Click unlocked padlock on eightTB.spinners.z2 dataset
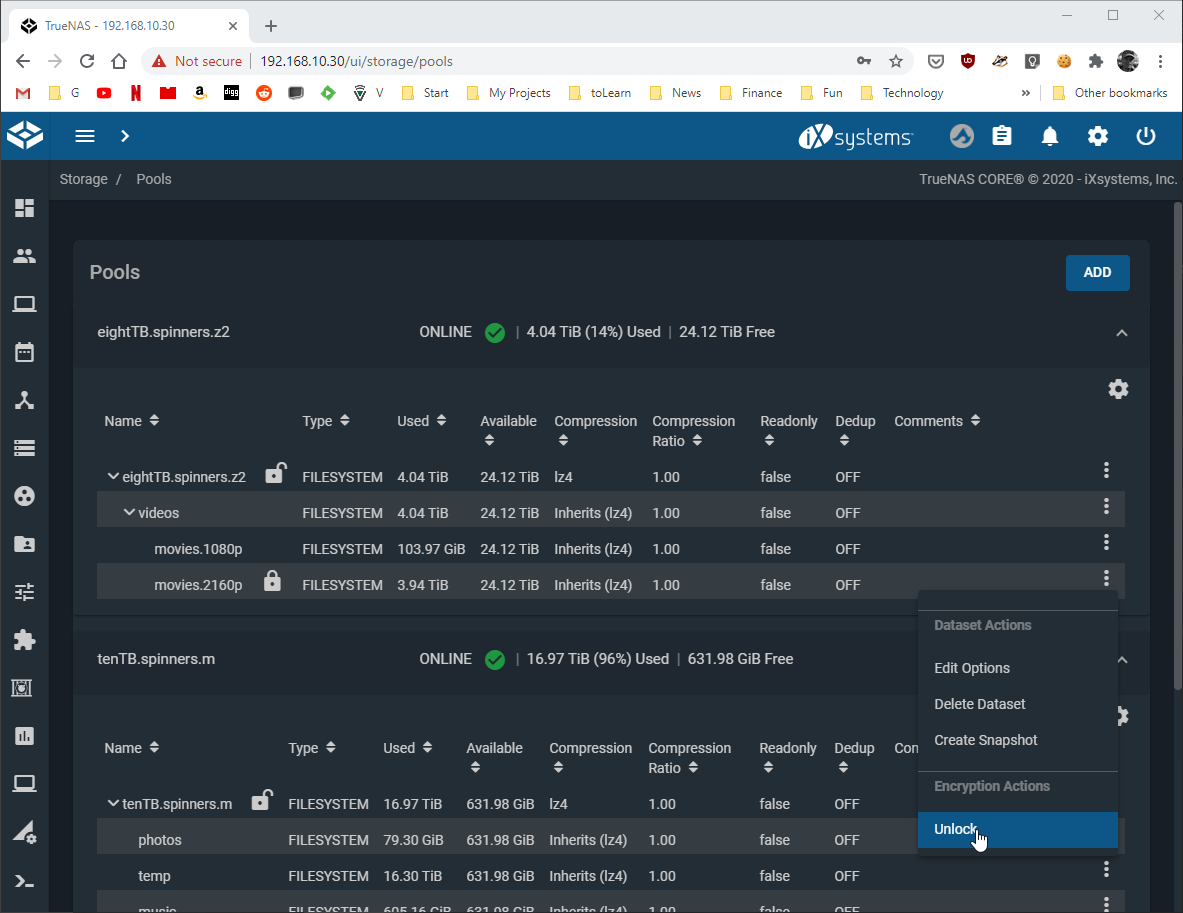1183x913 pixels. click(275, 473)
